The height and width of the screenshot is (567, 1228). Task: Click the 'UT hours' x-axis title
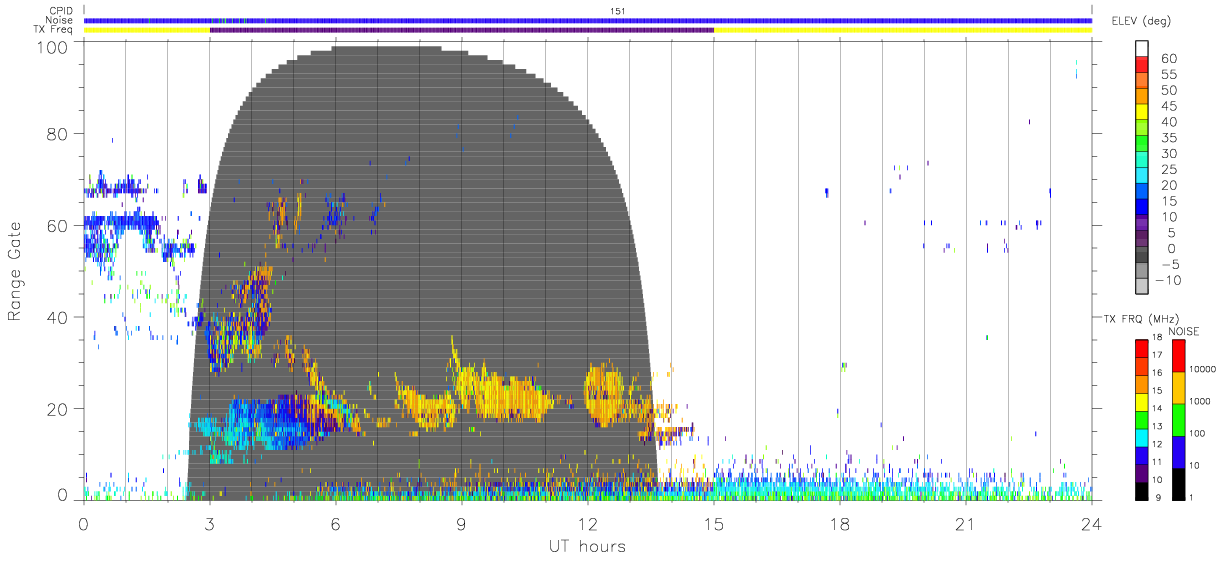[586, 547]
